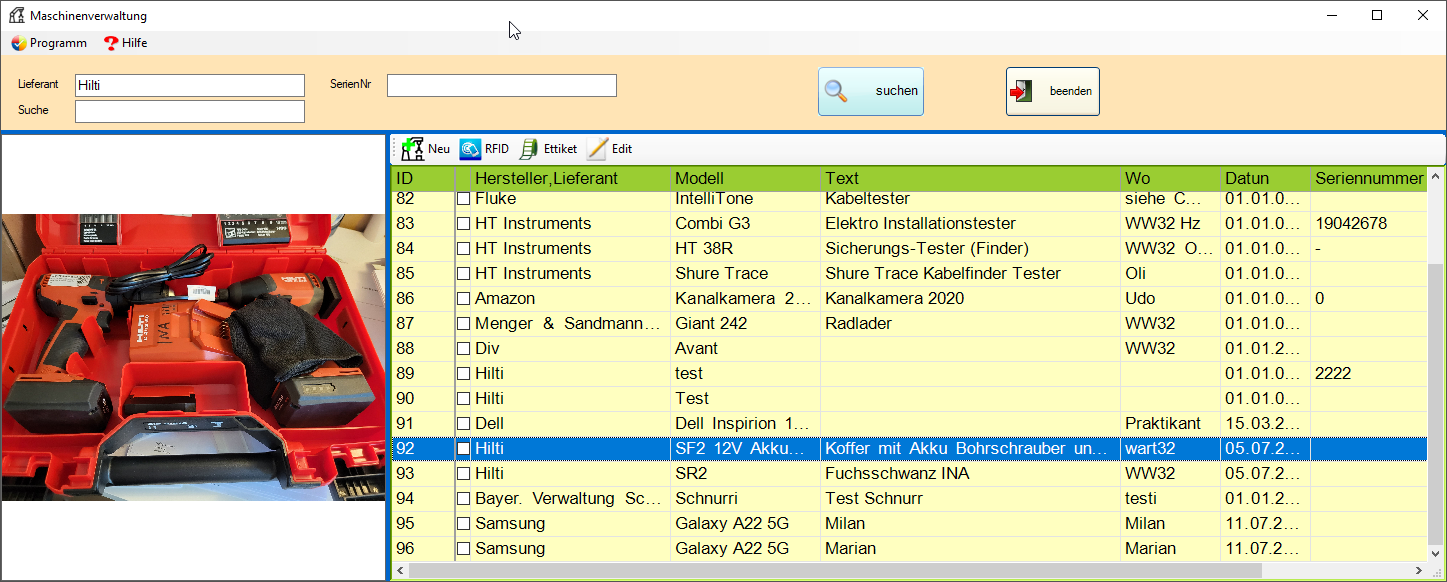Screen dimensions: 1447x582
Task: Open the Programm menu
Action: (x=49, y=43)
